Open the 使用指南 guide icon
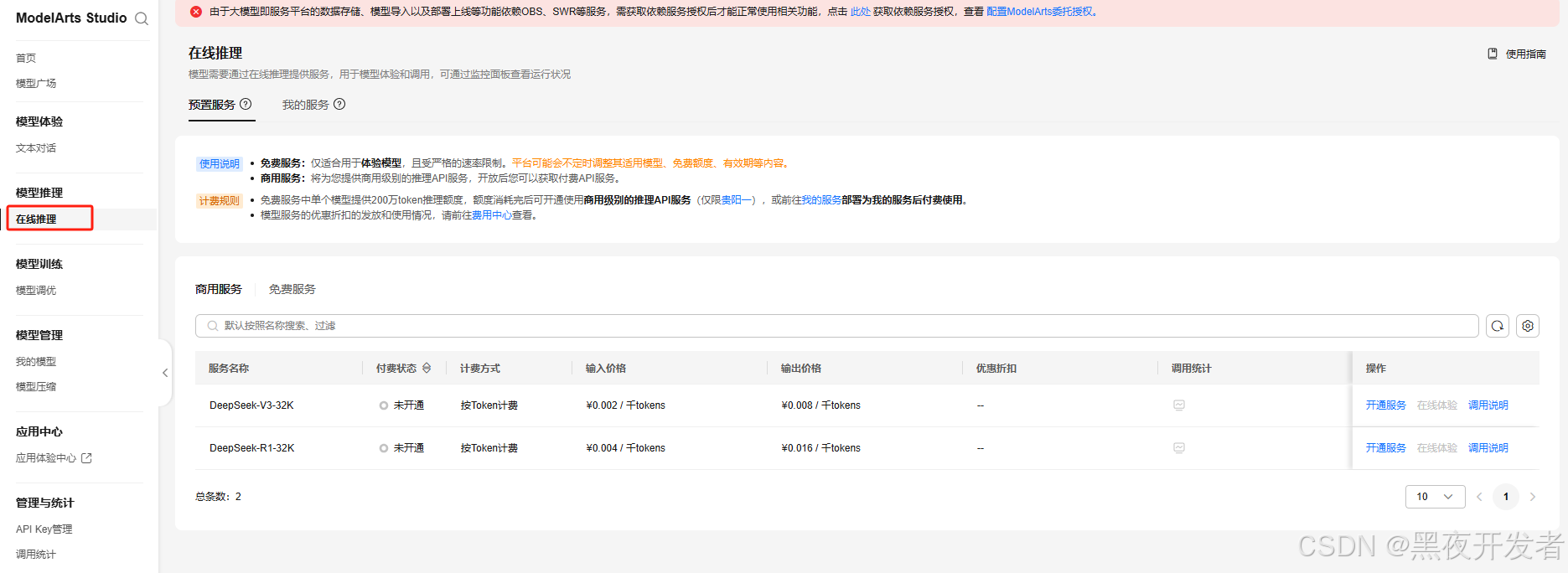Viewport: 1568px width, 573px height. 1493,54
